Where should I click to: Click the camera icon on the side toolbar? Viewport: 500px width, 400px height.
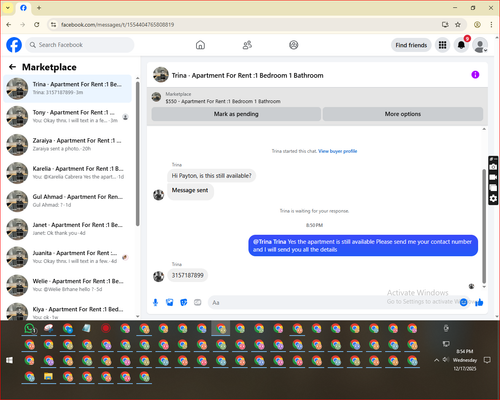pyautogui.click(x=493, y=167)
